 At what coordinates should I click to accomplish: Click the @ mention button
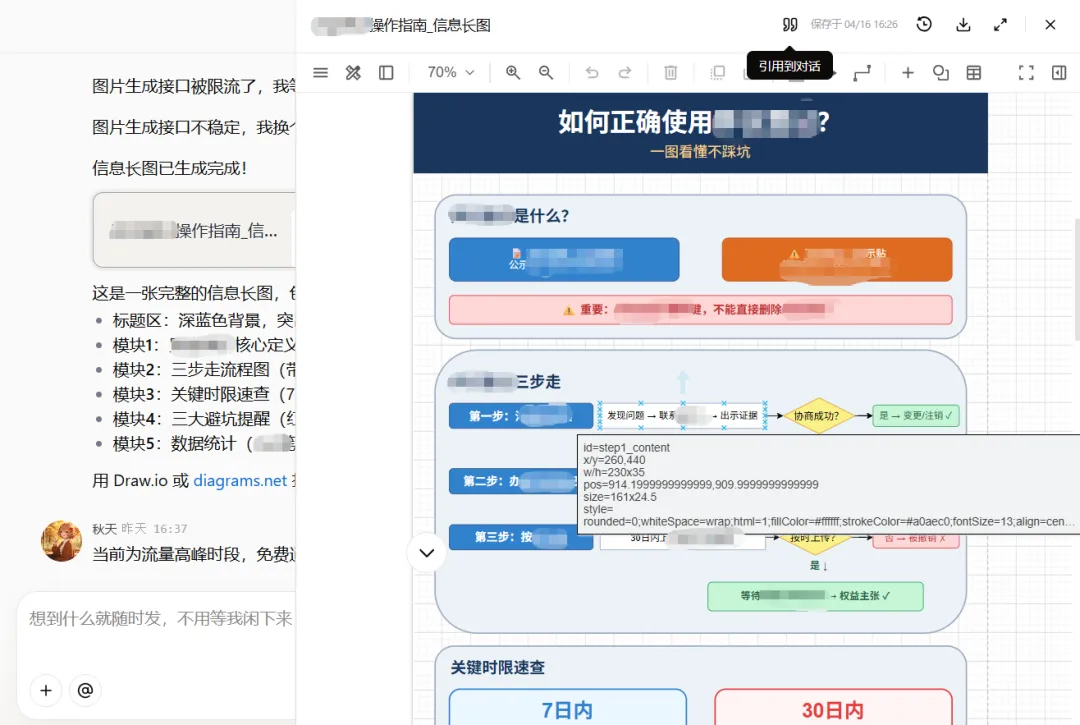pos(85,691)
